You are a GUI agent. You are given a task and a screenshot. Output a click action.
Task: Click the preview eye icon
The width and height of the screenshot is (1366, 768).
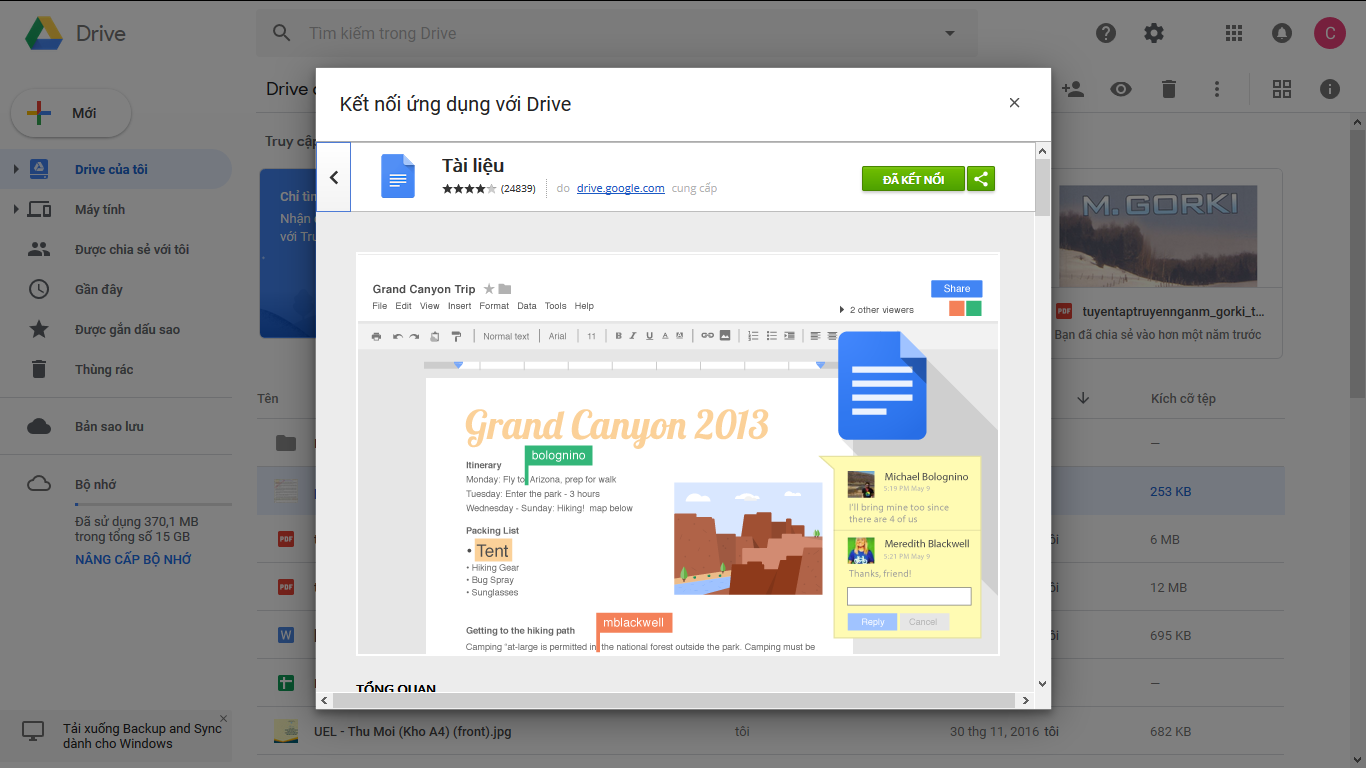pyautogui.click(x=1121, y=89)
